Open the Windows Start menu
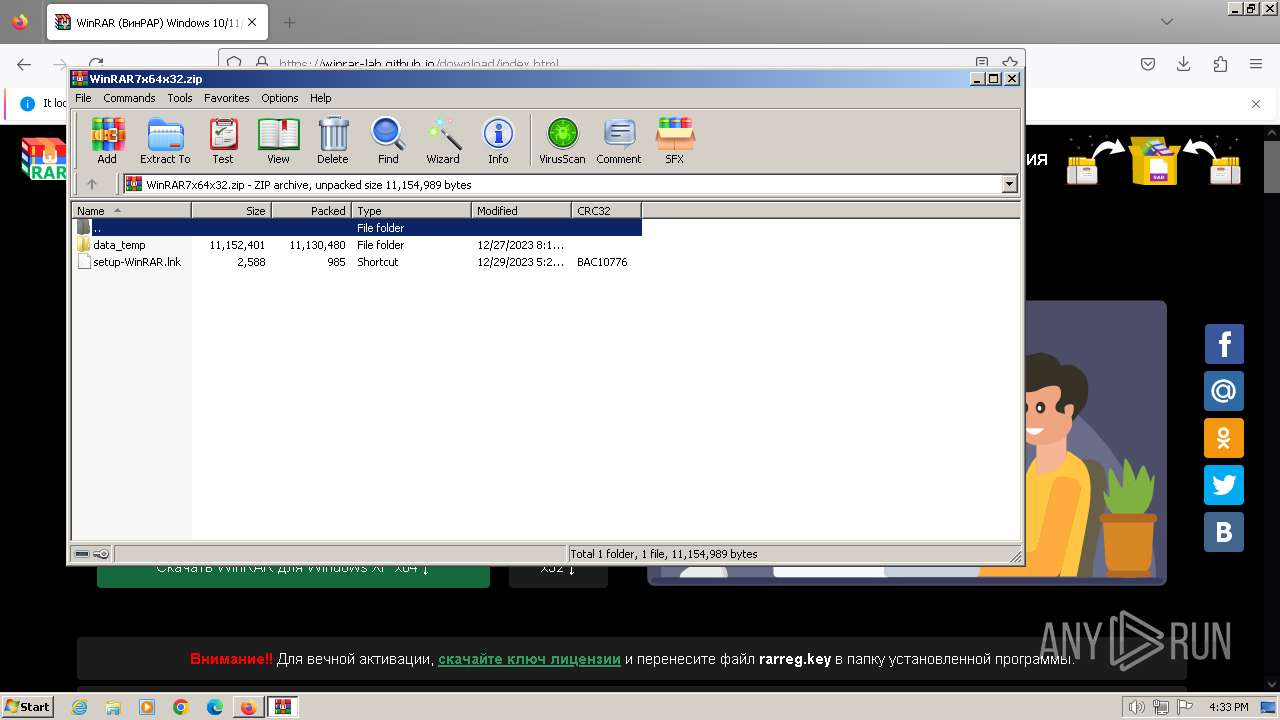Viewport: 1280px width, 720px height. tap(27, 706)
